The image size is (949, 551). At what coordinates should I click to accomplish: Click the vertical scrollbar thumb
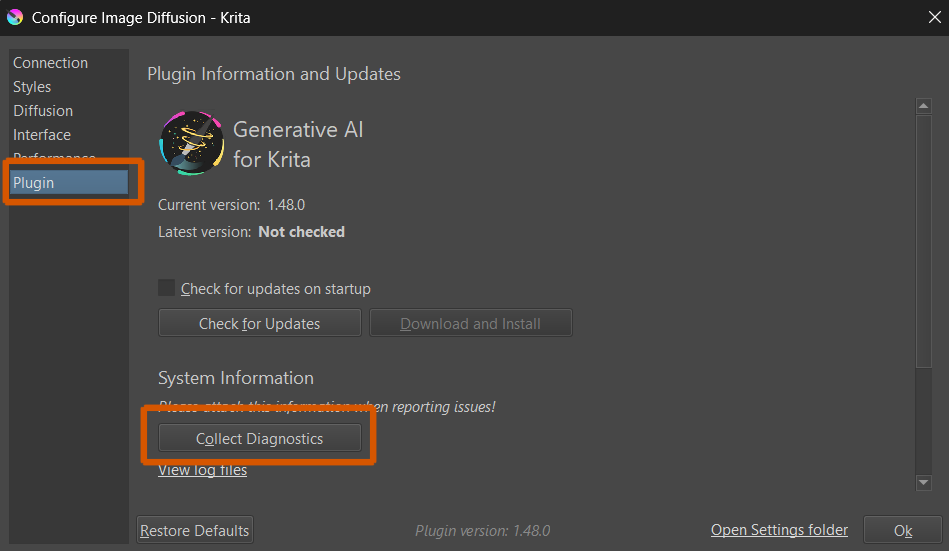[924, 241]
